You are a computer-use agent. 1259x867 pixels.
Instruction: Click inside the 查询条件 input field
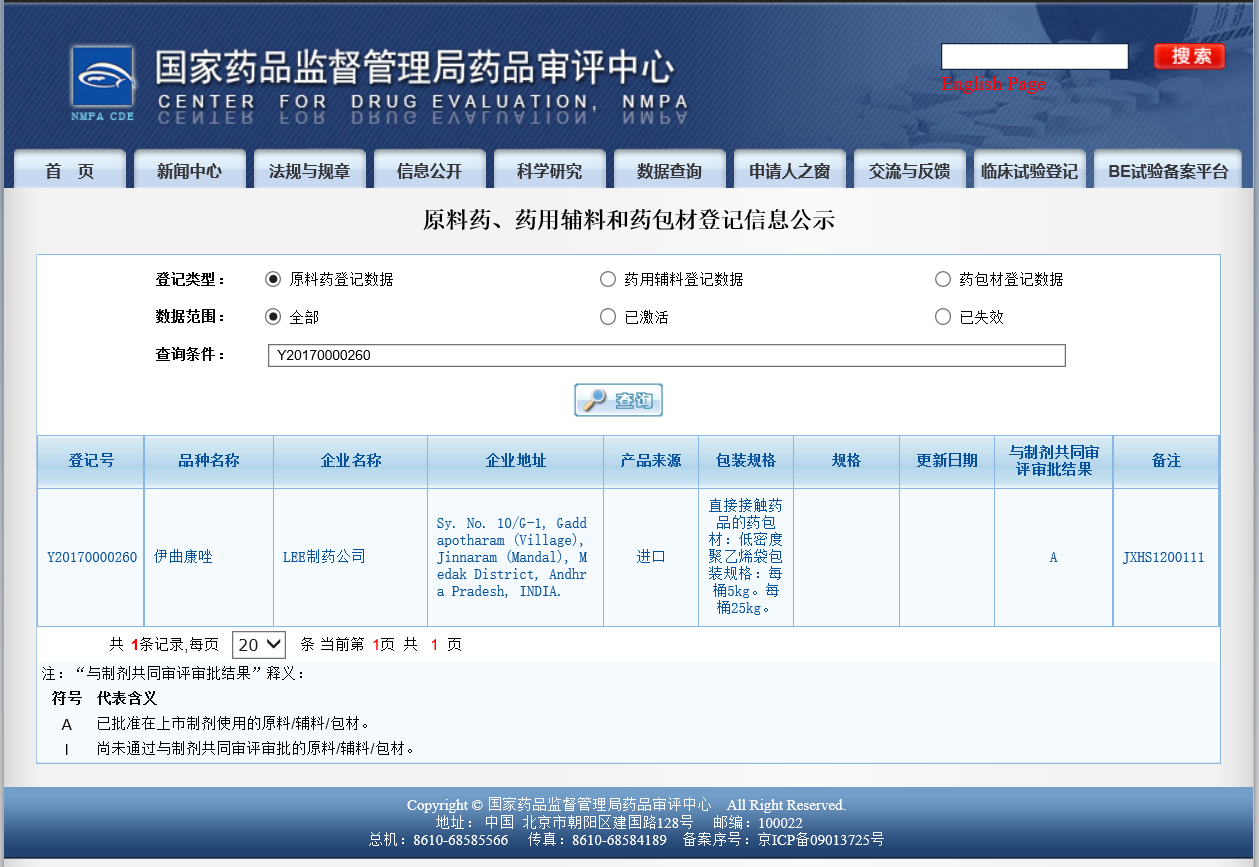click(x=667, y=355)
